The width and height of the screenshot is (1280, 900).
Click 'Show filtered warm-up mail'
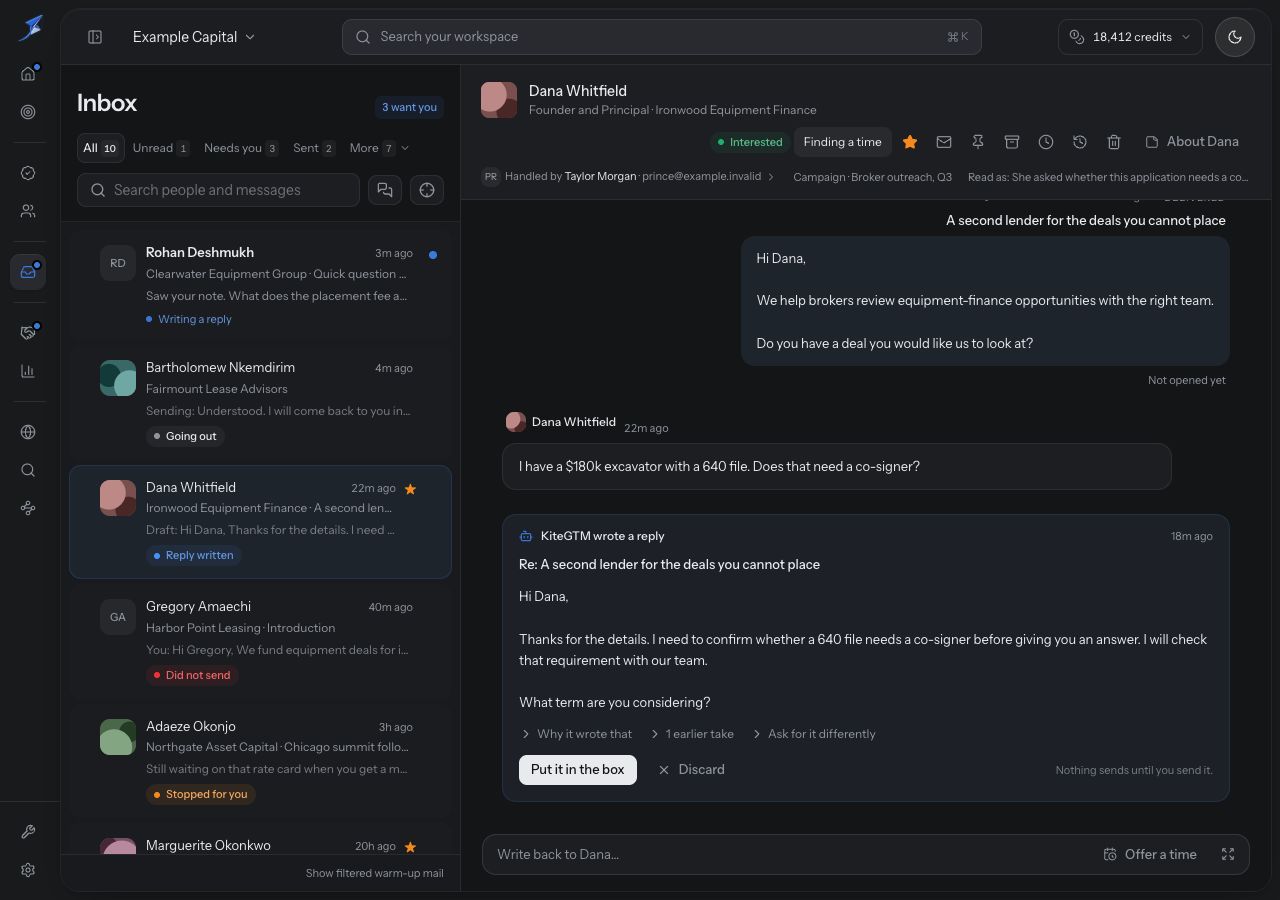coord(374,873)
